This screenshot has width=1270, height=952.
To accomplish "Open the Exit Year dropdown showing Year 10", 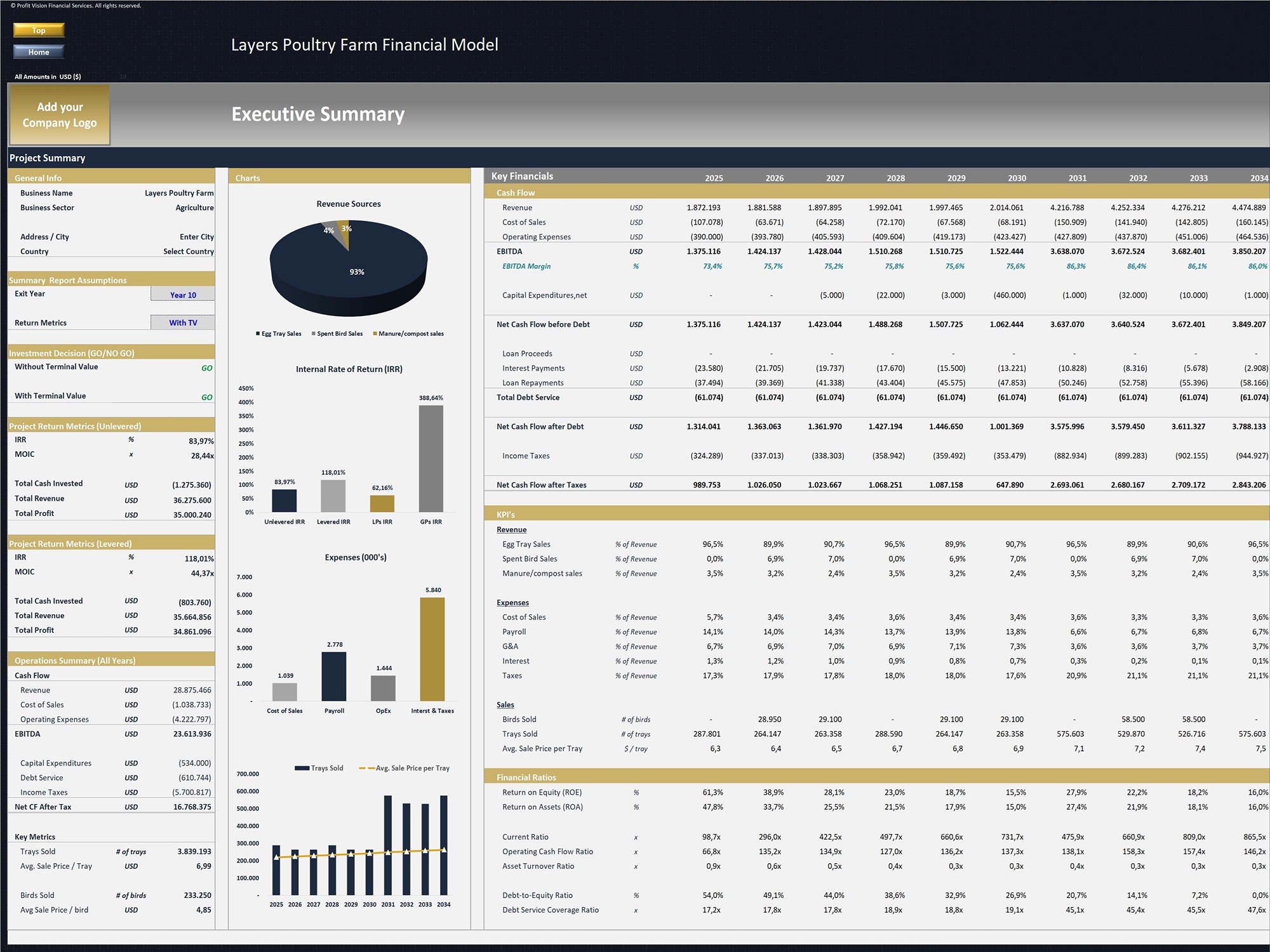I will point(183,294).
